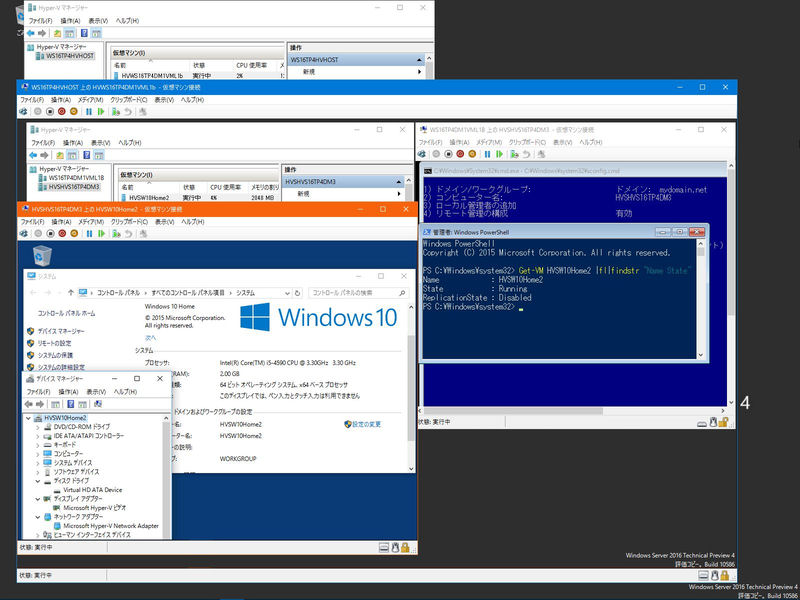Select HVSW10Home2 row in virtual machines list
Screen dimensions: 800x600
tap(199, 198)
